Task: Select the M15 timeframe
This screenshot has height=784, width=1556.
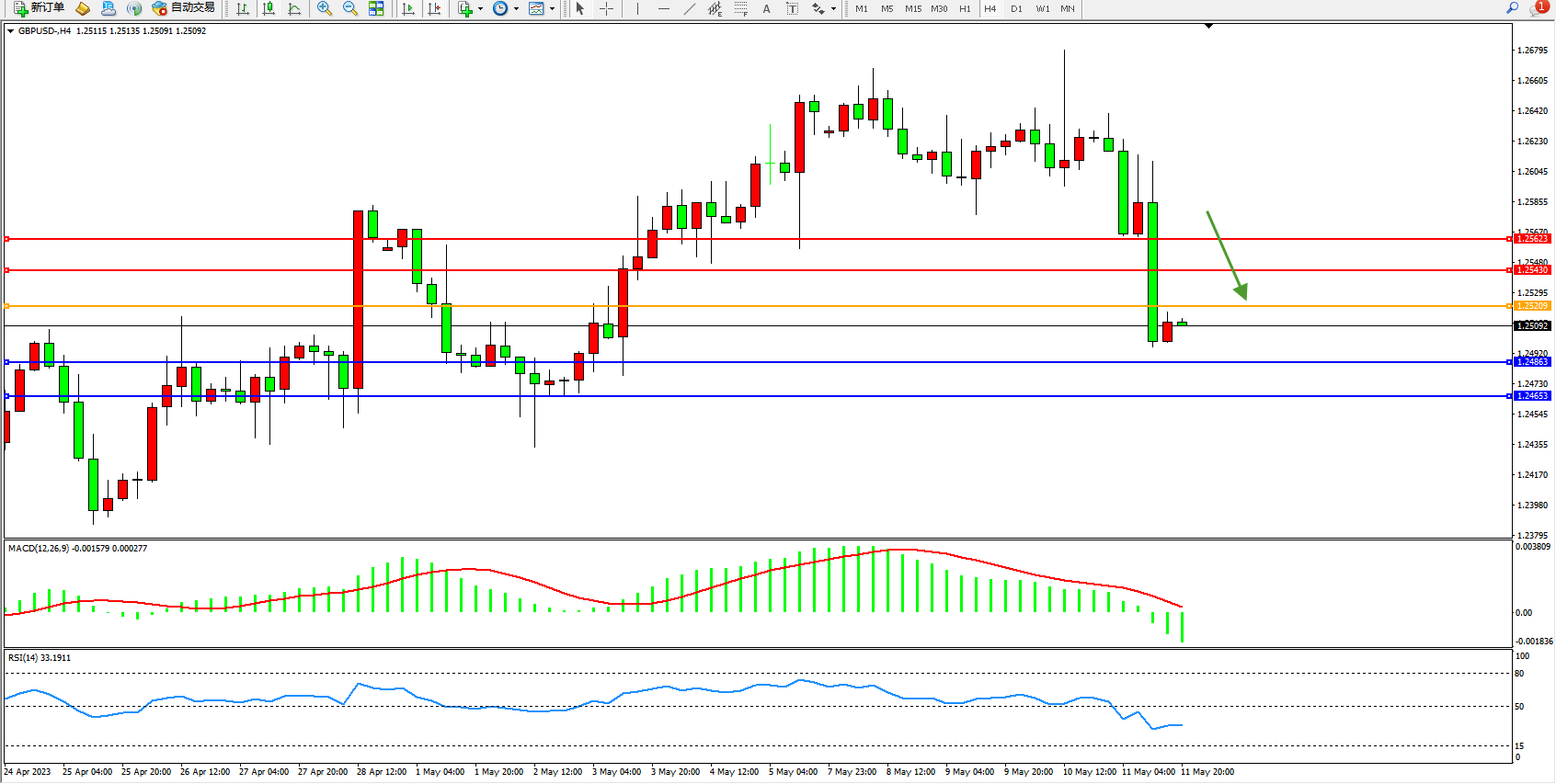Action: (x=912, y=9)
